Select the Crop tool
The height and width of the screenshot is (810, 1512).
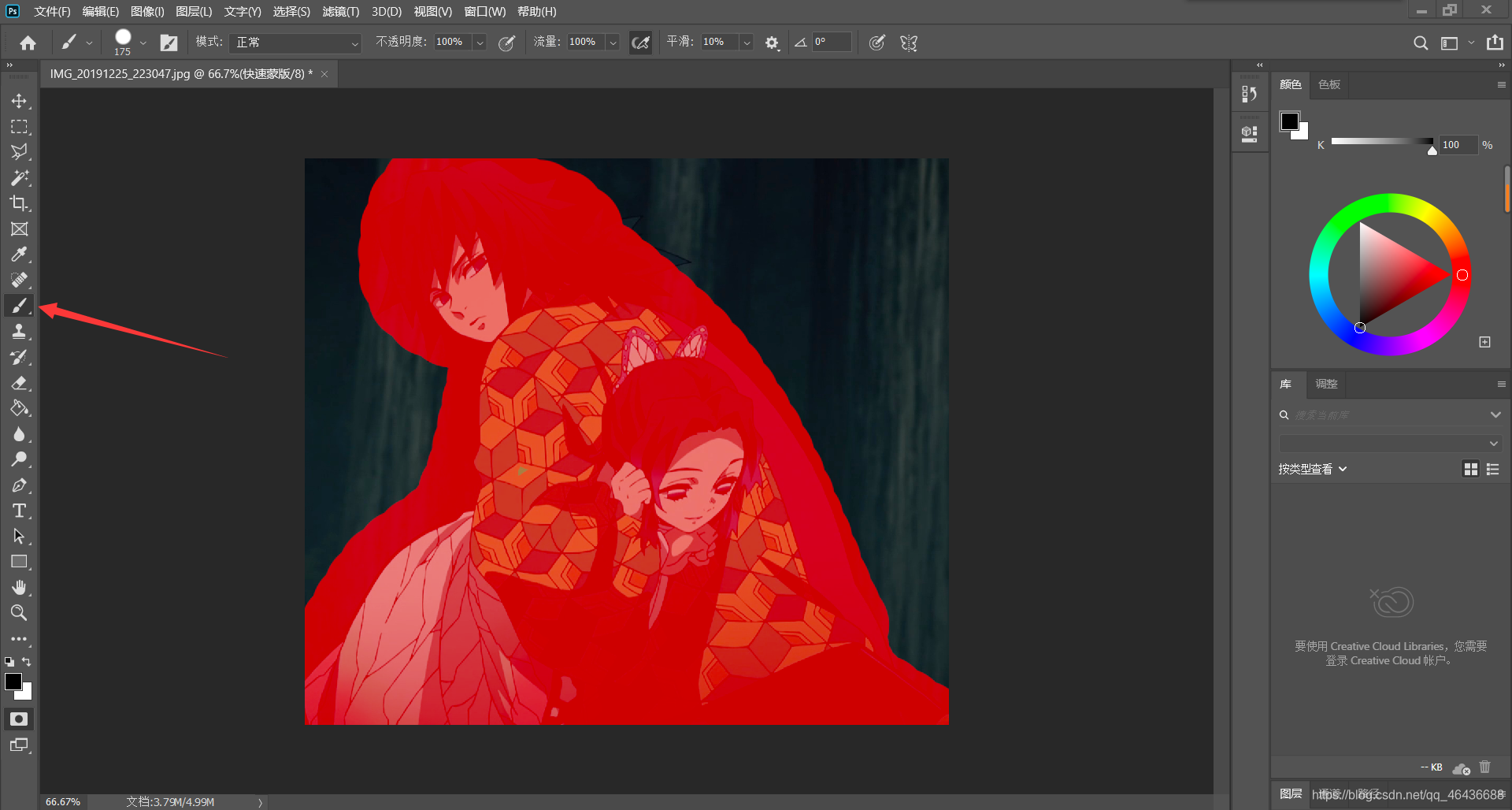click(19, 203)
